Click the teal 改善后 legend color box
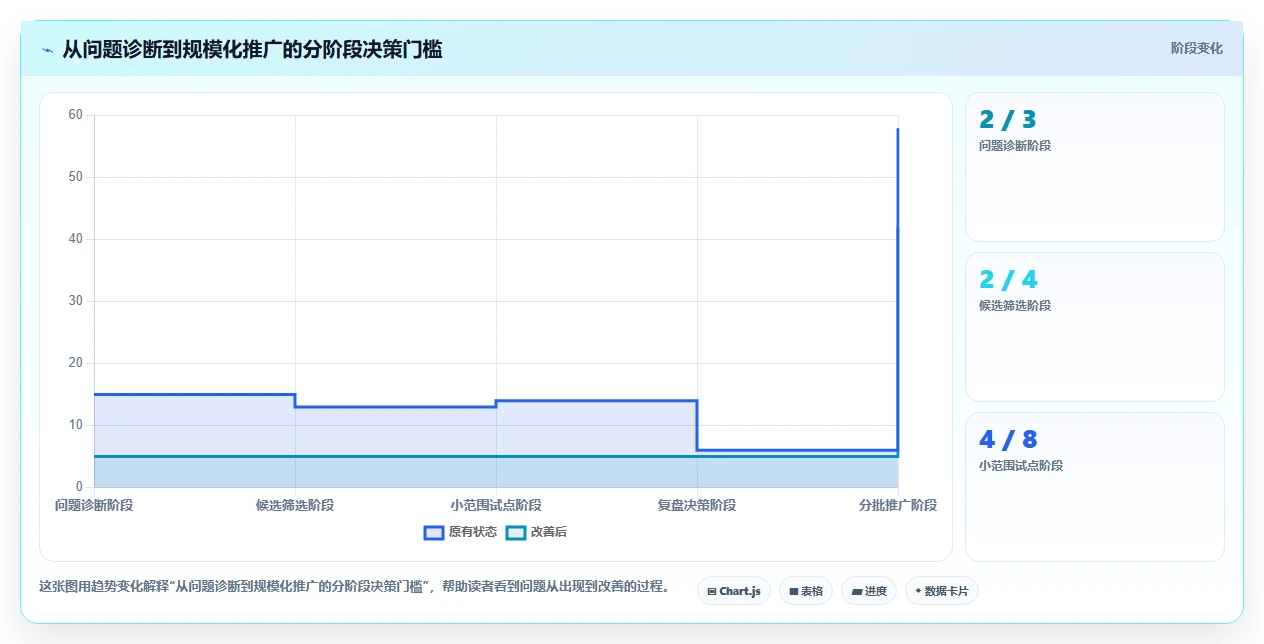Screen dimensions: 1264x644 (x=516, y=532)
